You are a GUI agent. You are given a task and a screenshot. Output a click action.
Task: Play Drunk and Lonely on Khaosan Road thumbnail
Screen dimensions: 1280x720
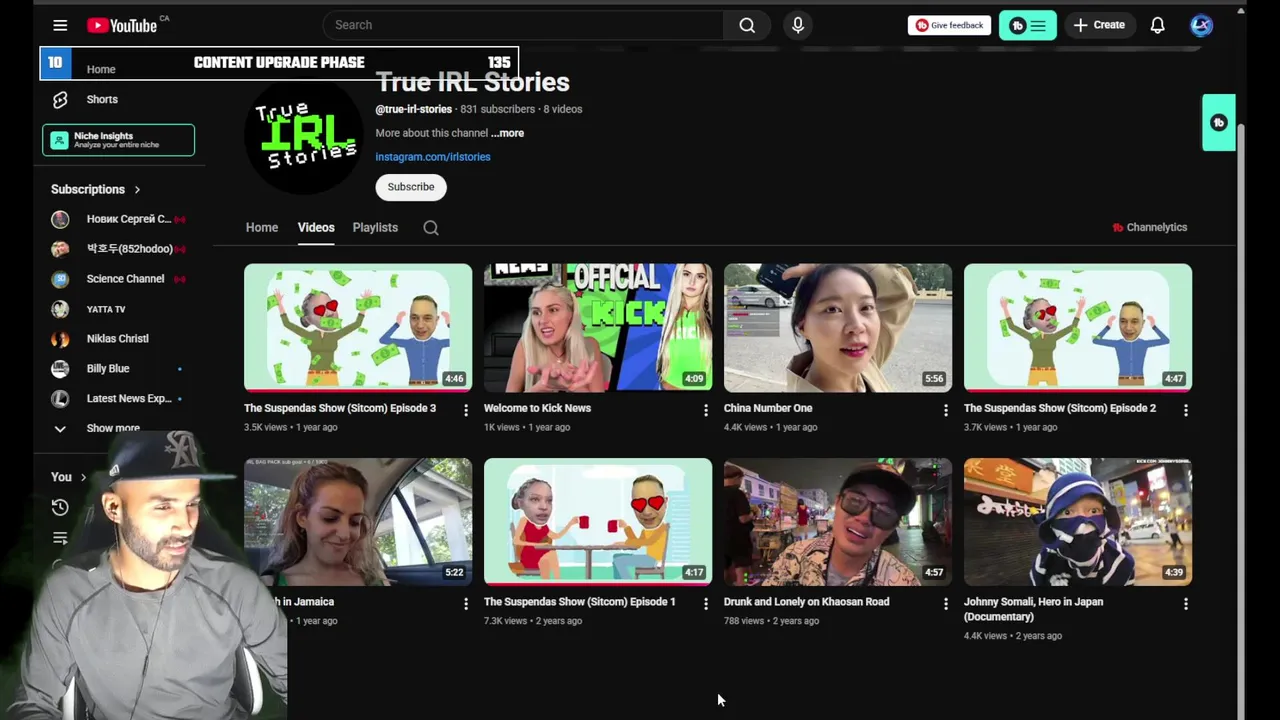(838, 521)
